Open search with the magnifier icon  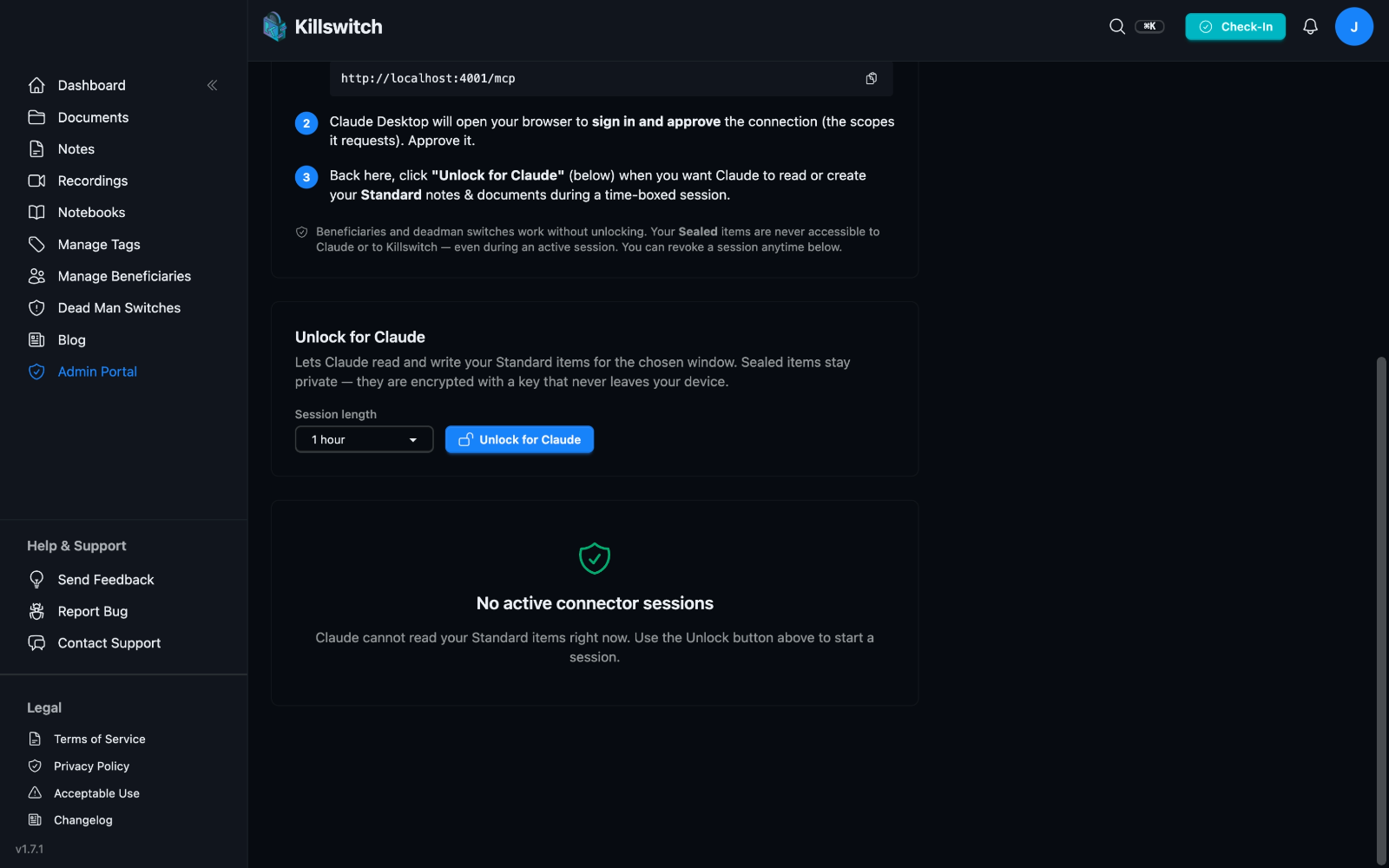click(1117, 26)
